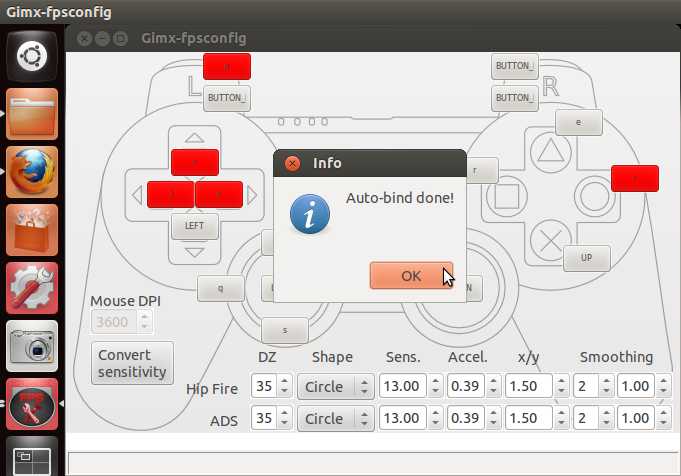
Task: Adjust Hip Fire Smoothing 1.00 spinner arrows
Action: click(663, 386)
